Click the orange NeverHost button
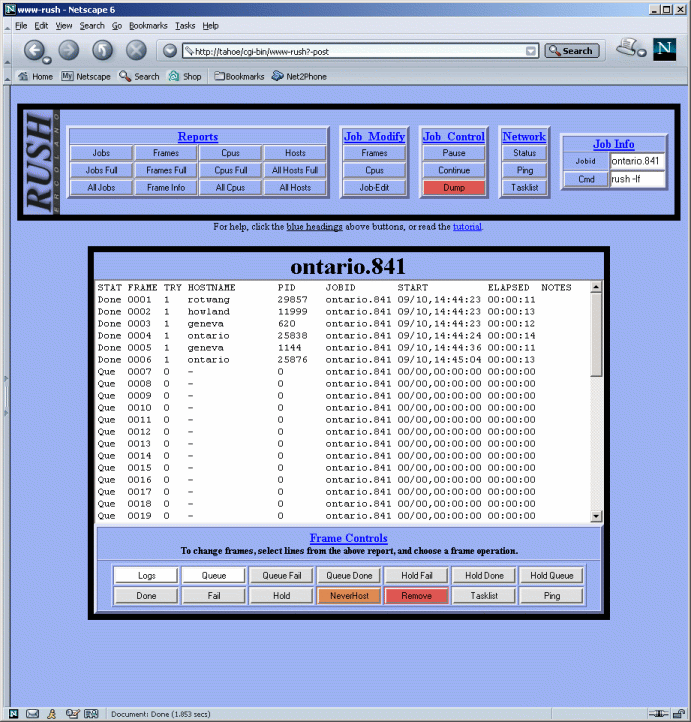Viewport: 691px width, 722px height. pyautogui.click(x=349, y=596)
